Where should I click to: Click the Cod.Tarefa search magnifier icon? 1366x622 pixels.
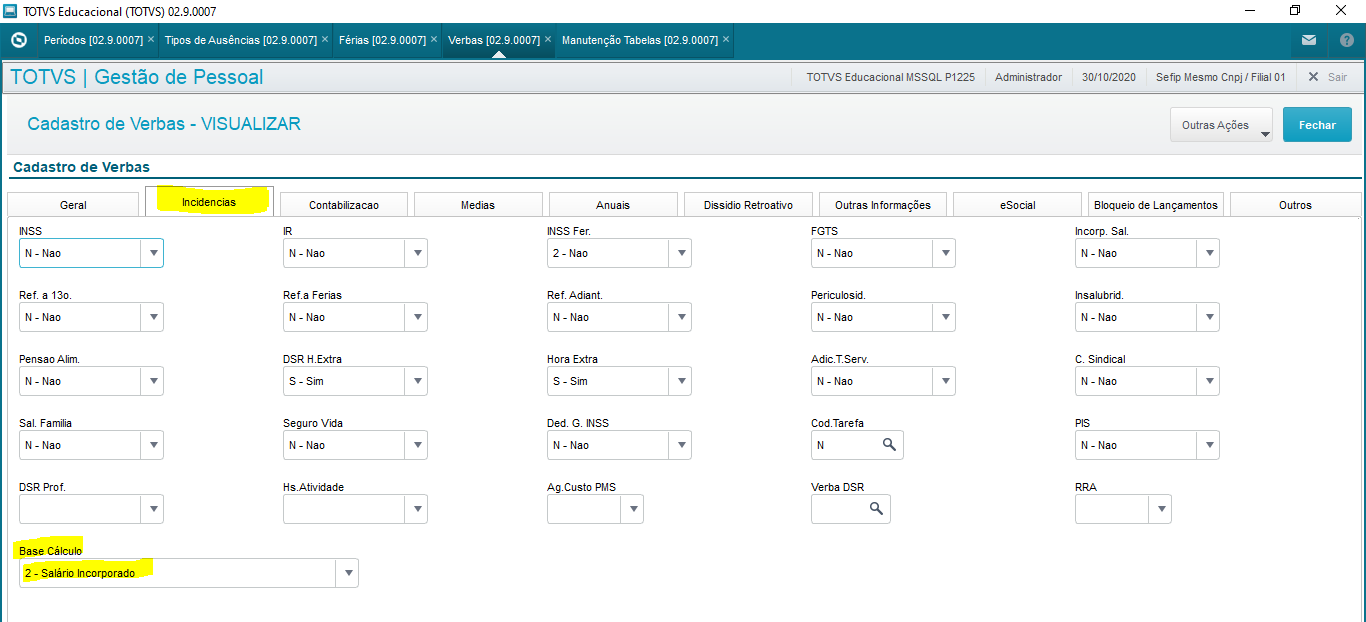889,445
